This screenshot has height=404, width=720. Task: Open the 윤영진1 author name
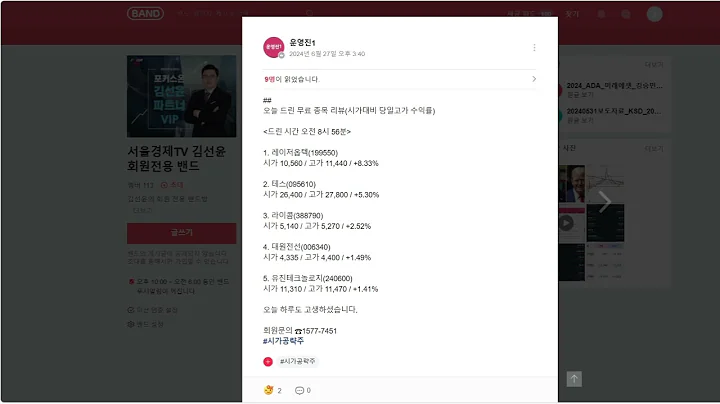coord(302,43)
